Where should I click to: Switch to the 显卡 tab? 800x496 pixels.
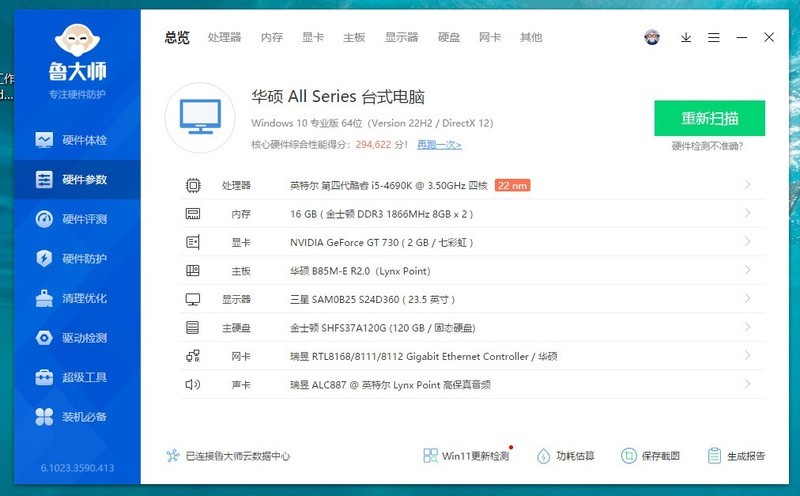click(313, 37)
